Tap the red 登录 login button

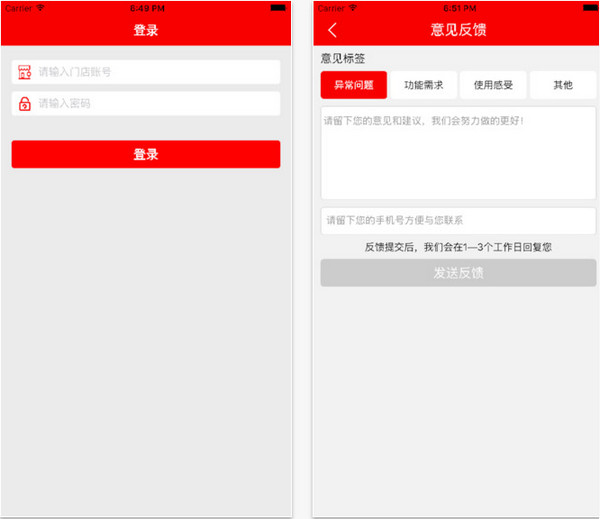click(x=146, y=154)
